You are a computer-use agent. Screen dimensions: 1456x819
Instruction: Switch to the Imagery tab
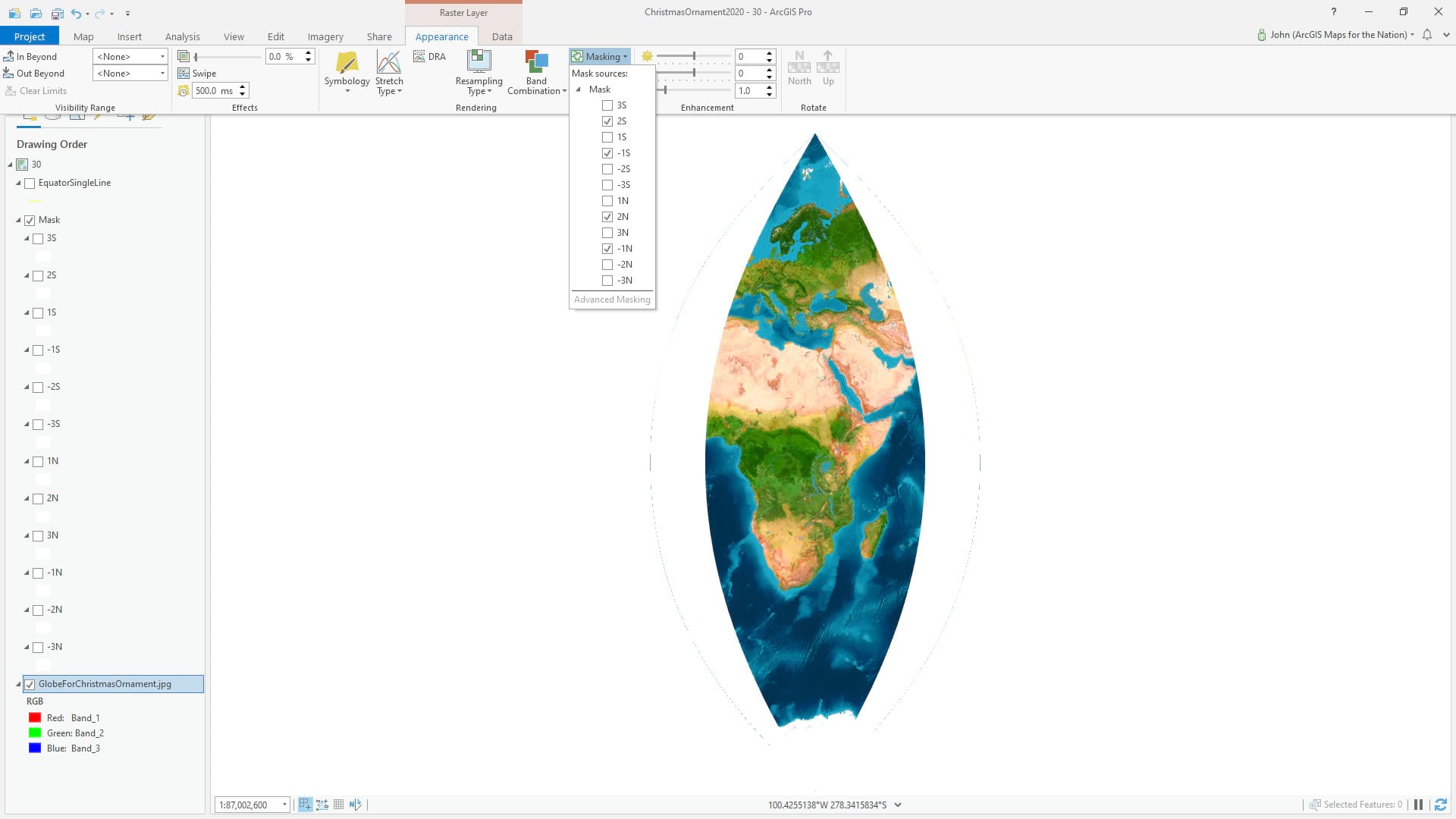325,36
